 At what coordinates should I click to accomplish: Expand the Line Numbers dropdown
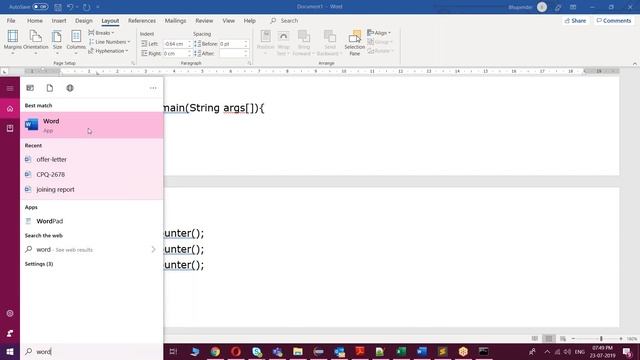(x=109, y=42)
